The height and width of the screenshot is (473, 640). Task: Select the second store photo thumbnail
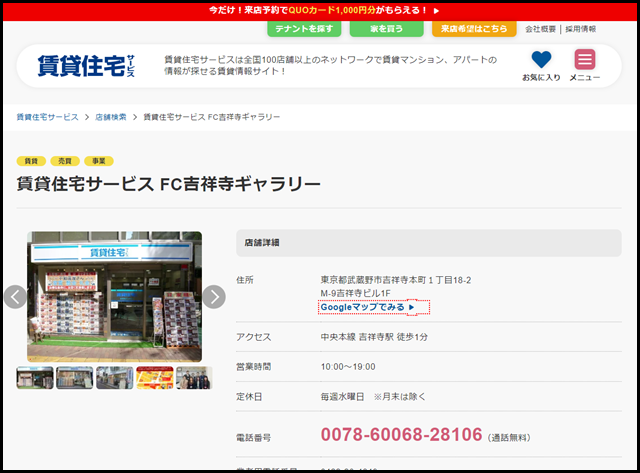tap(75, 378)
